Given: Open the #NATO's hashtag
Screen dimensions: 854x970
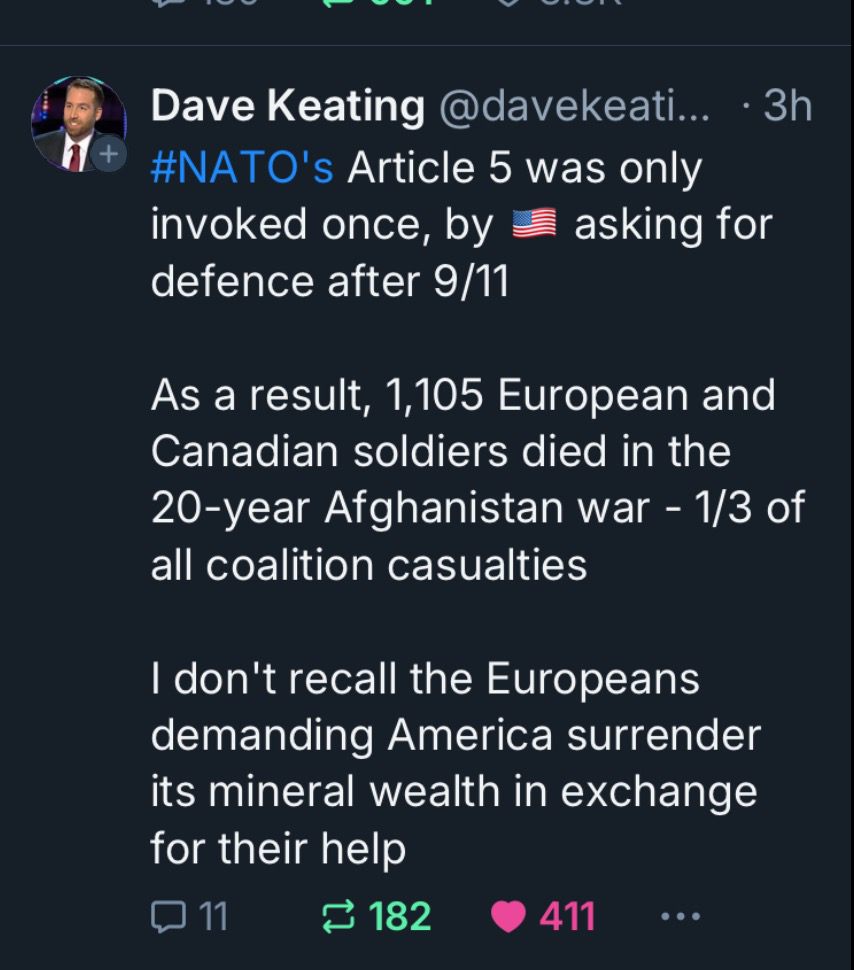Looking at the screenshot, I should 242,168.
